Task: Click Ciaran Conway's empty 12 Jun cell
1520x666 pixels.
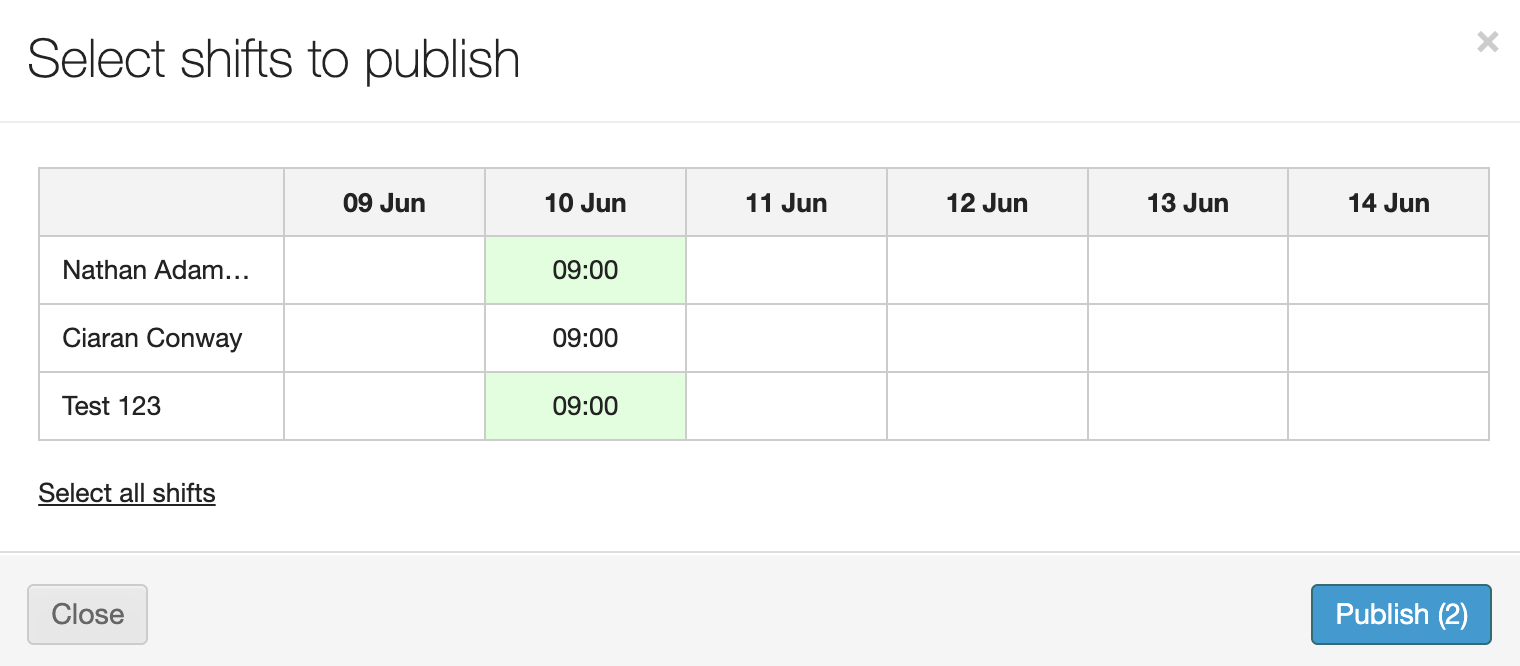Action: (987, 338)
